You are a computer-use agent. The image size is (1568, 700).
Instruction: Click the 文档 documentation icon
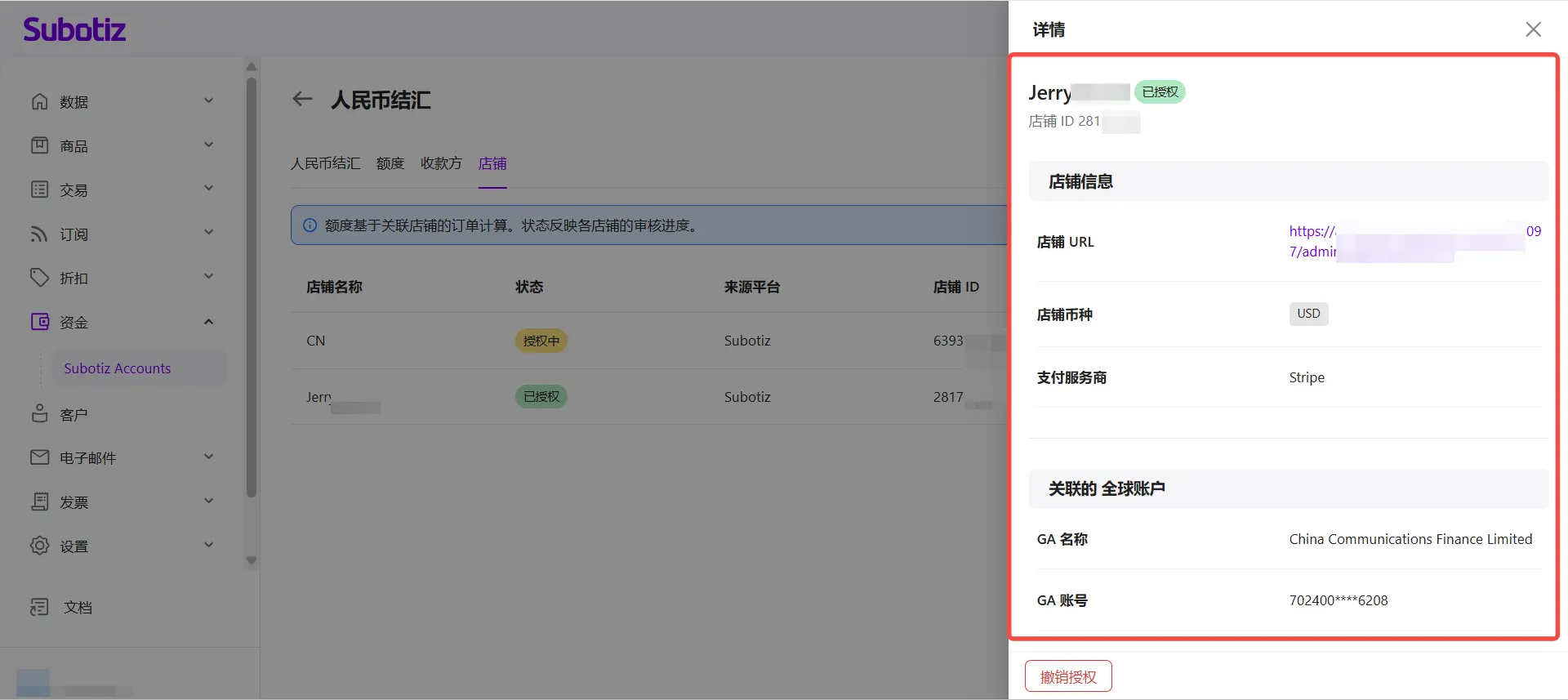[x=39, y=607]
